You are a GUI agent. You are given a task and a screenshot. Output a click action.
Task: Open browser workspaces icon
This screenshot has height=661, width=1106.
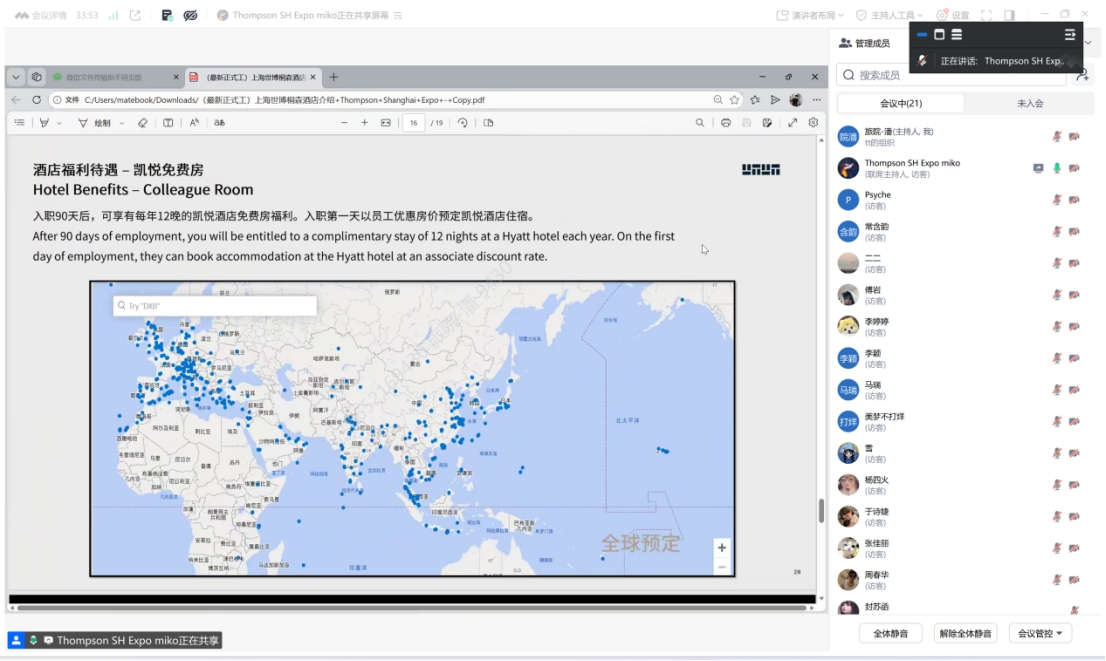tap(37, 77)
